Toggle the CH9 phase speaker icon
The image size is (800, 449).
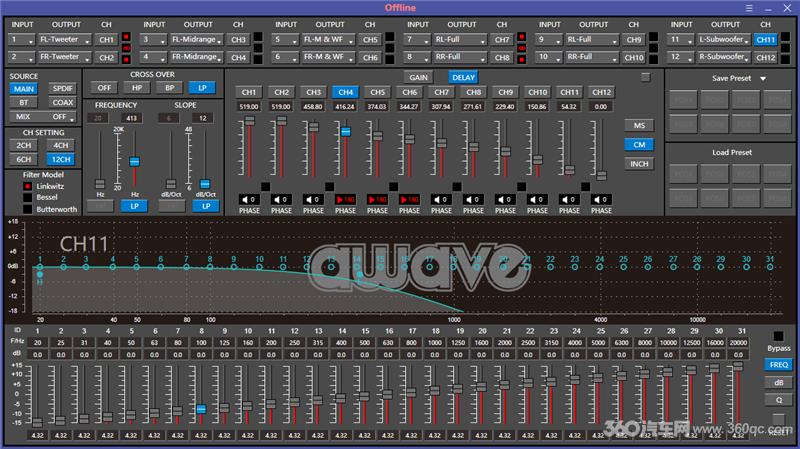tap(505, 199)
